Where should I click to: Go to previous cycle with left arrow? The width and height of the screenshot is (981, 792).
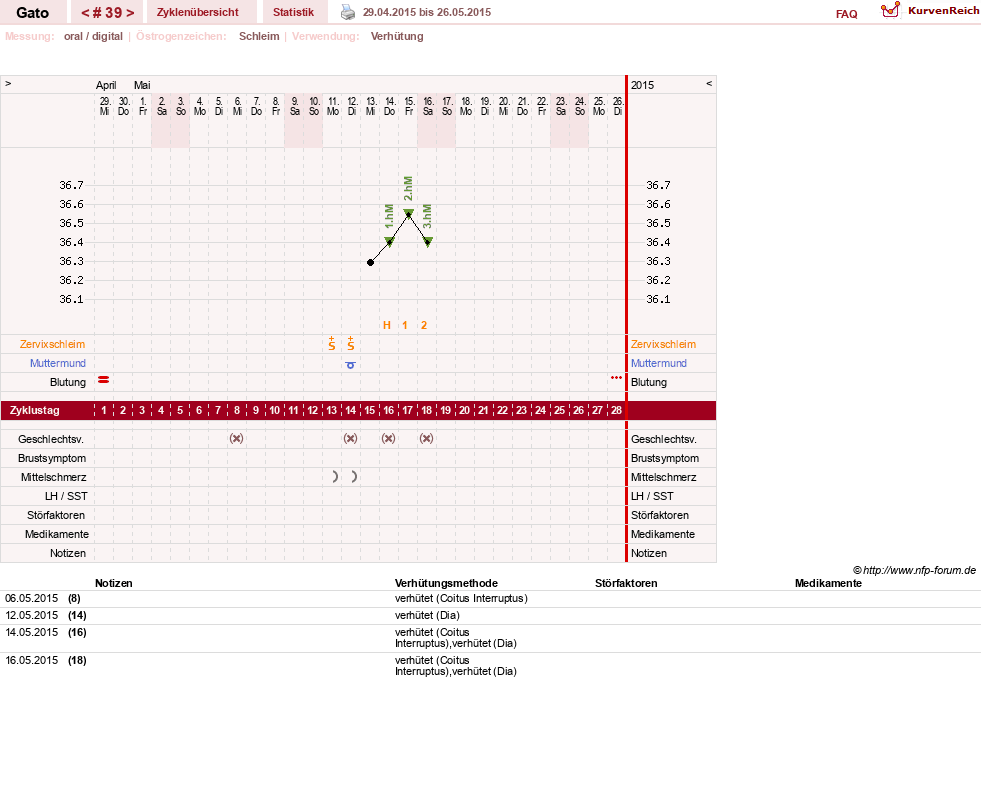(x=85, y=13)
